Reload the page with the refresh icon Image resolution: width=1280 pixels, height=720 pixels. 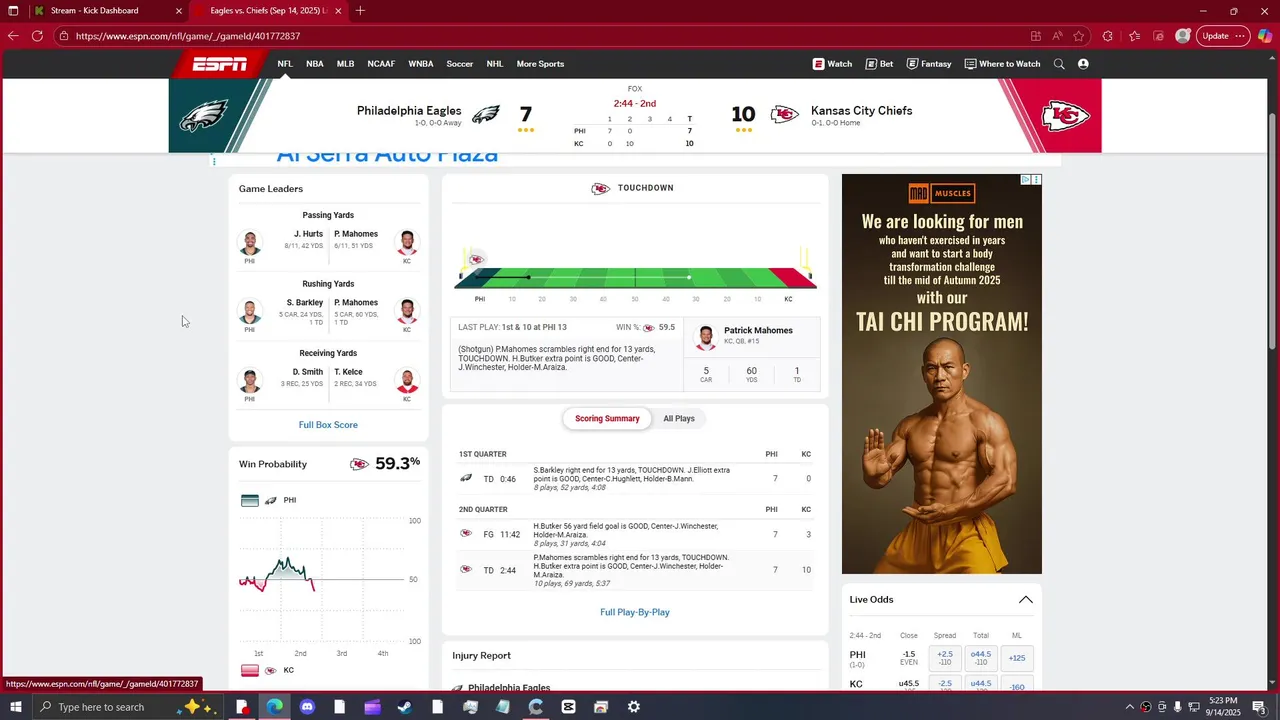[x=37, y=36]
